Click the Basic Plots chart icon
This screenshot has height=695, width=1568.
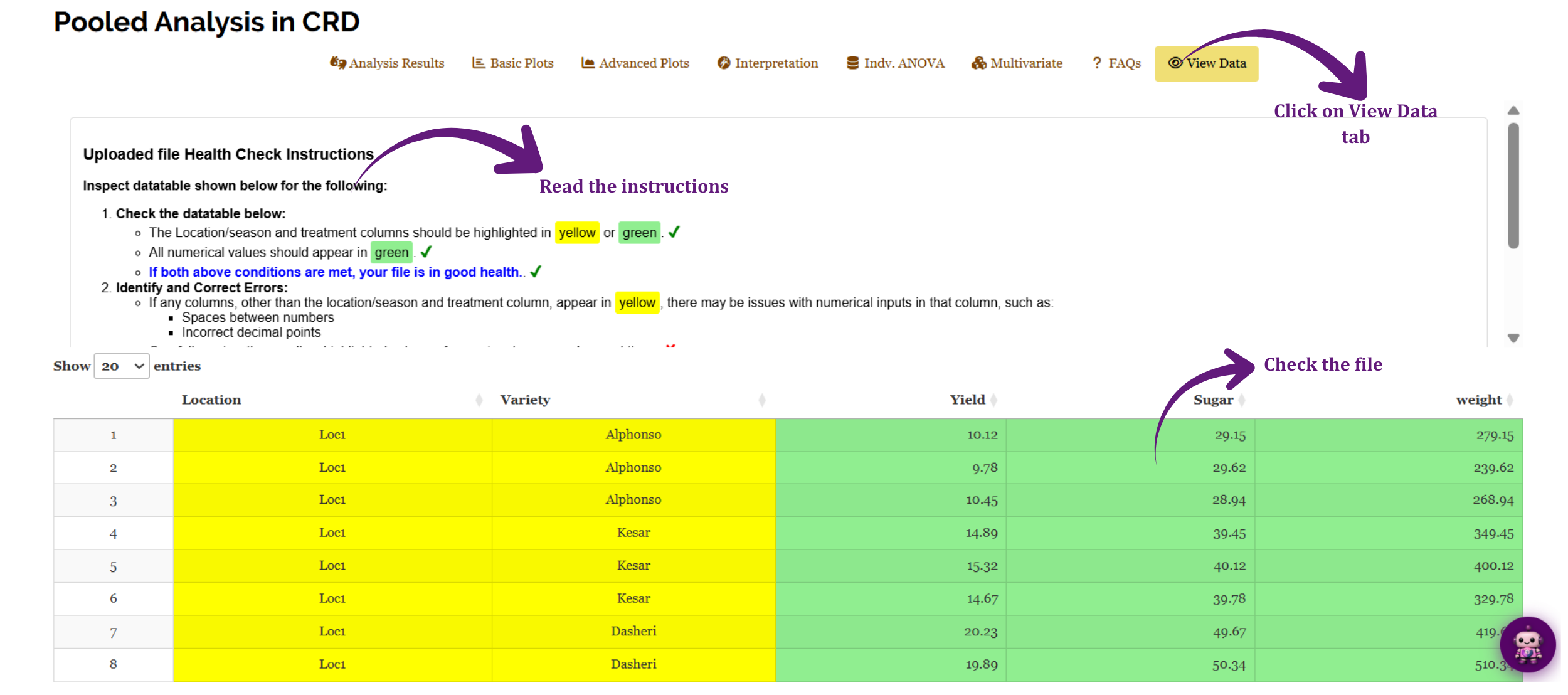[479, 63]
